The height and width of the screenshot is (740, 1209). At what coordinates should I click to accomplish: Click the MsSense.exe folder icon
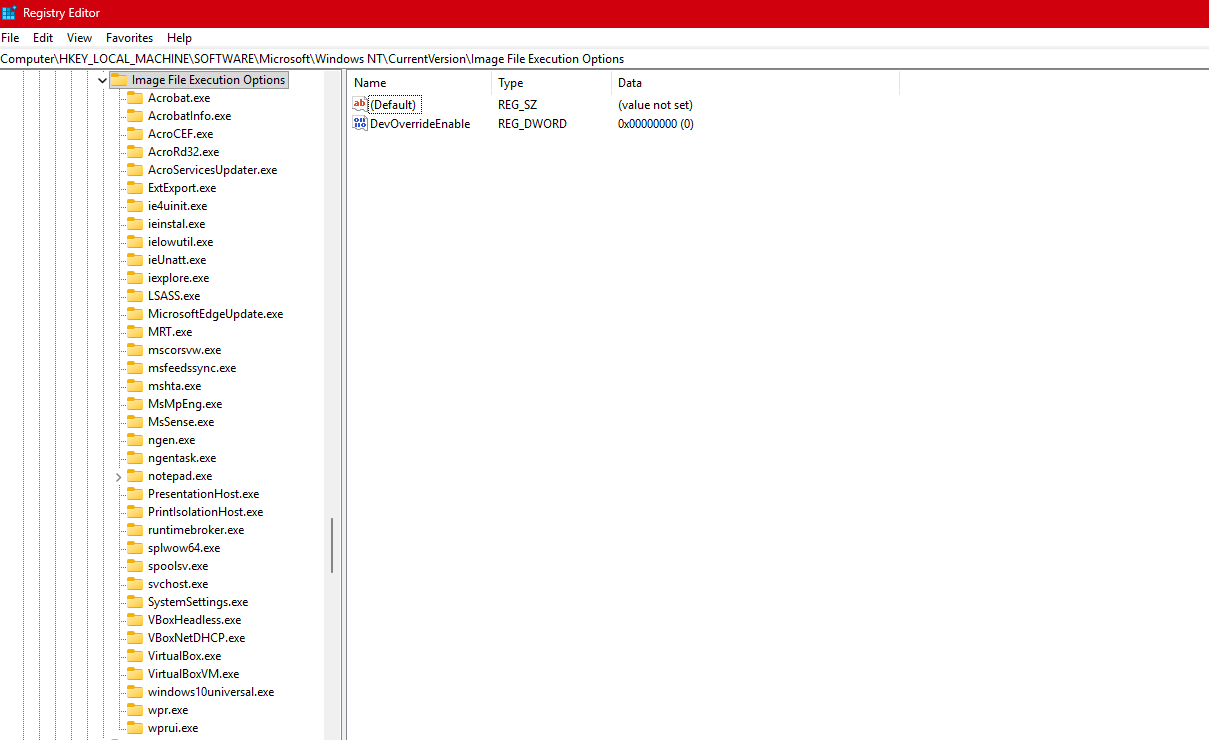click(x=135, y=422)
